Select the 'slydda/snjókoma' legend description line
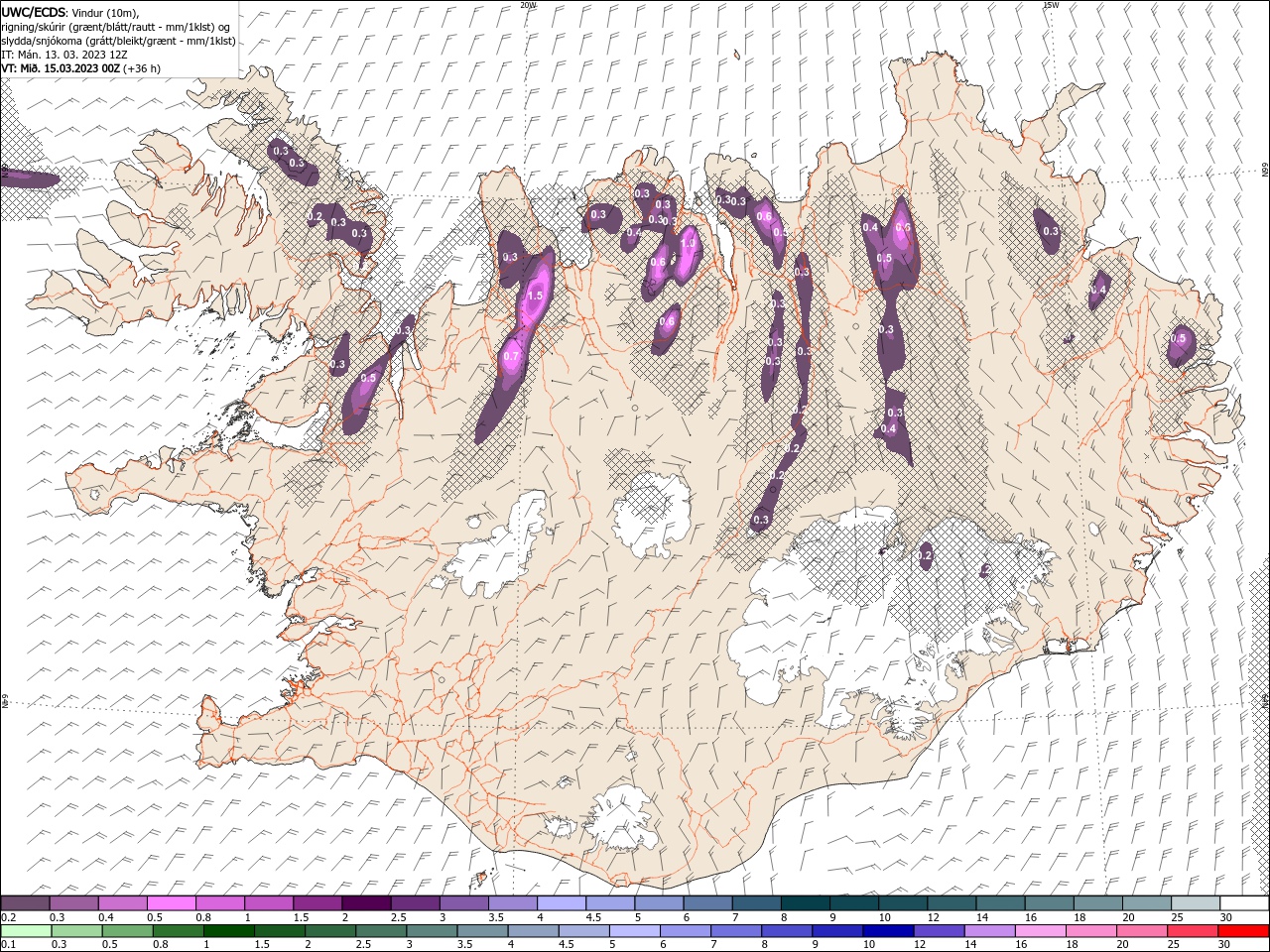1270x952 pixels. tap(119, 41)
